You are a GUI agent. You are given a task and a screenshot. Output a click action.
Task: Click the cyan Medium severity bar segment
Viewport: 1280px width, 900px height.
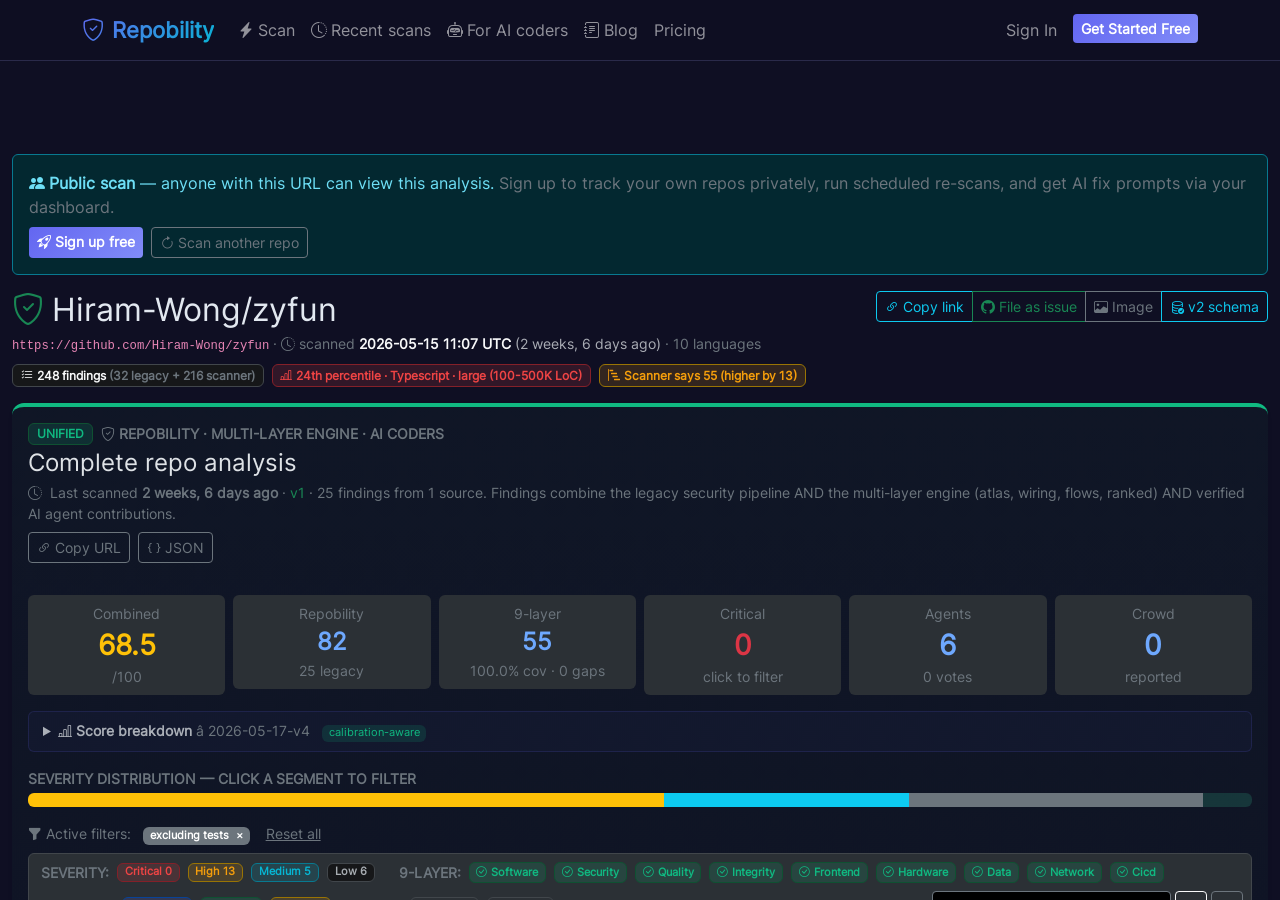pos(786,800)
